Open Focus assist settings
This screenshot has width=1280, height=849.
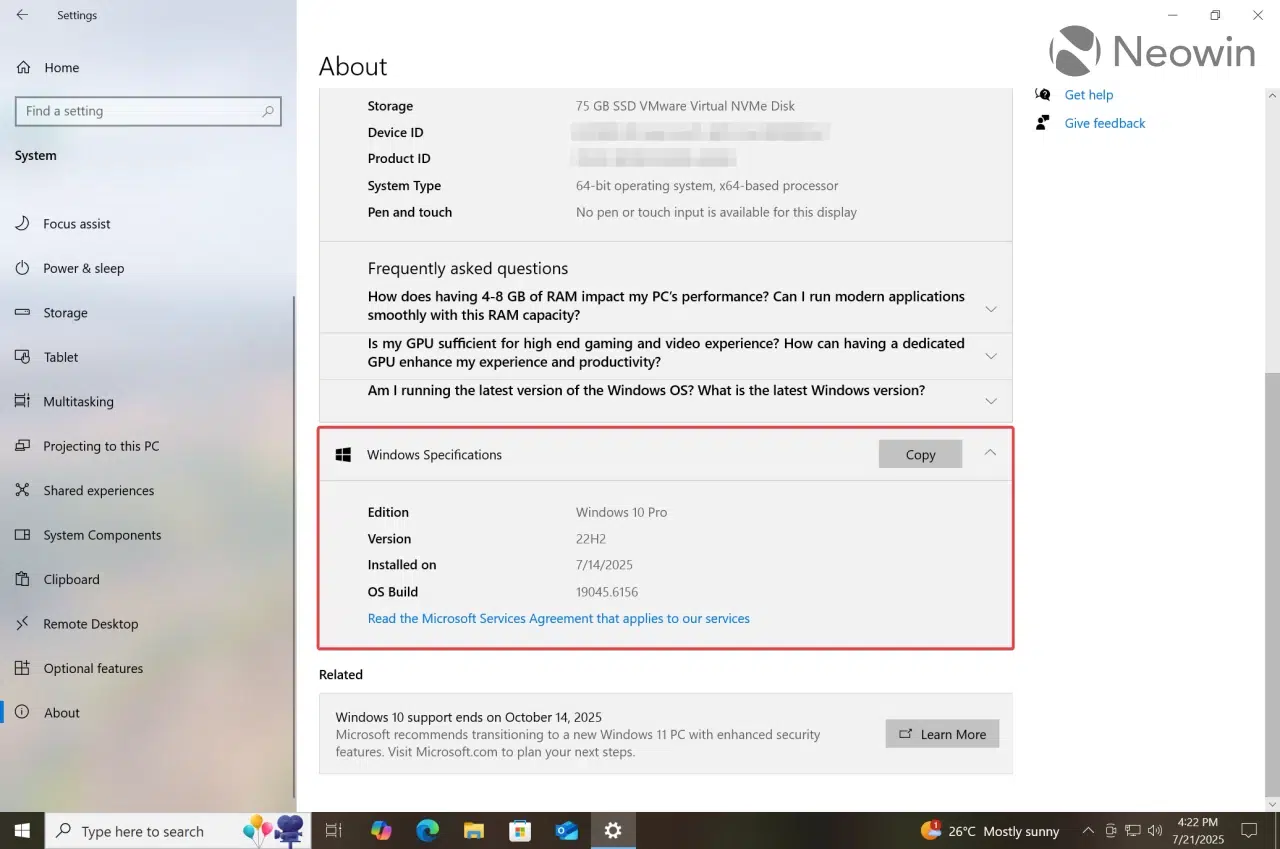click(77, 224)
